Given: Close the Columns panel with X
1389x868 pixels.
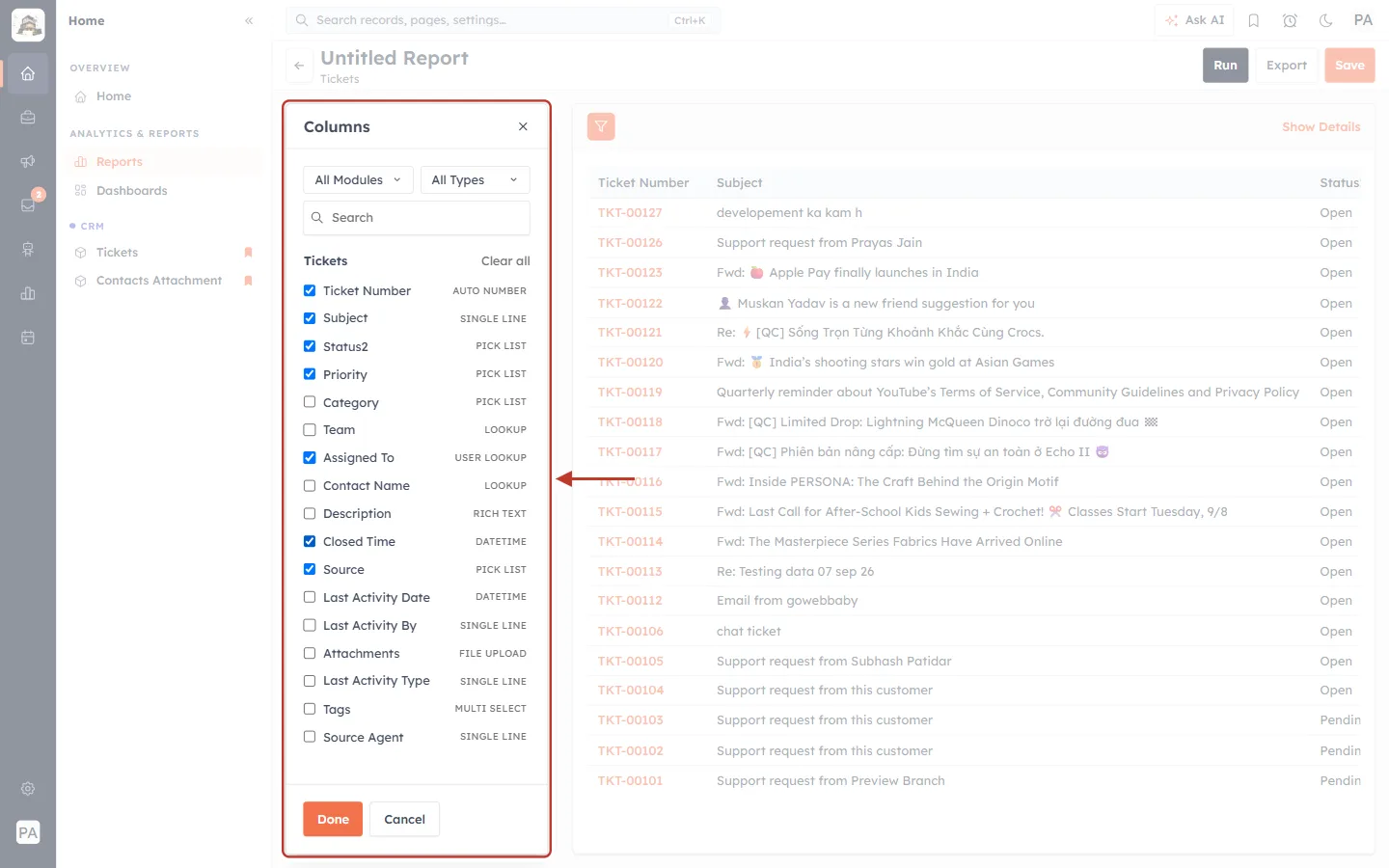Looking at the screenshot, I should click(x=523, y=126).
